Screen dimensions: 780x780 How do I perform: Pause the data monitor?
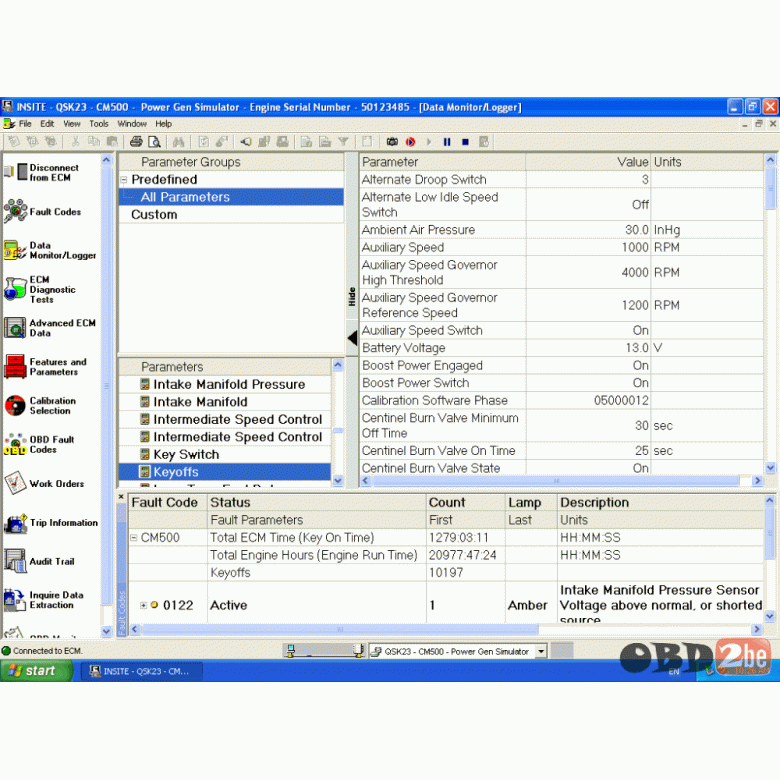(447, 142)
